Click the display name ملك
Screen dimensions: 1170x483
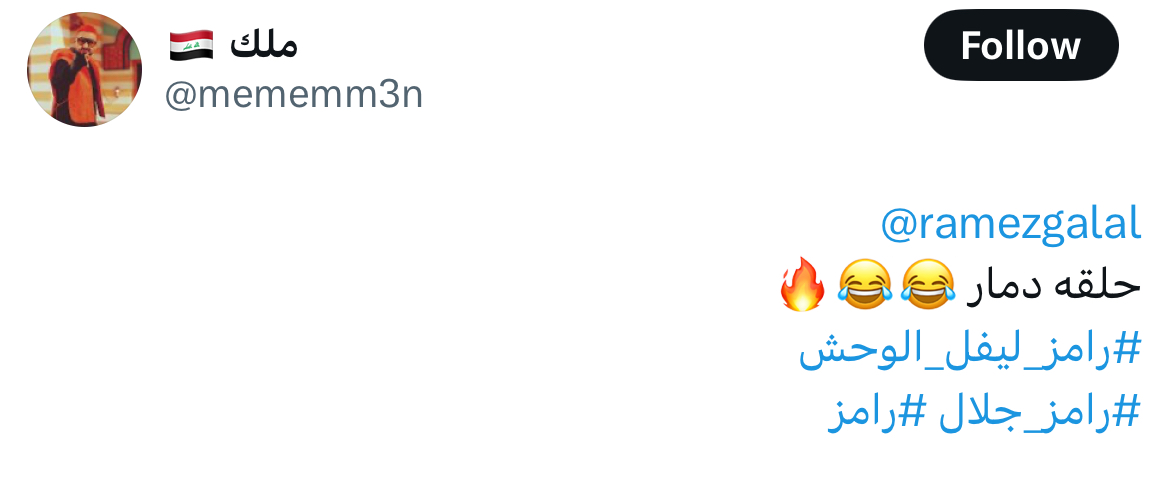point(263,44)
